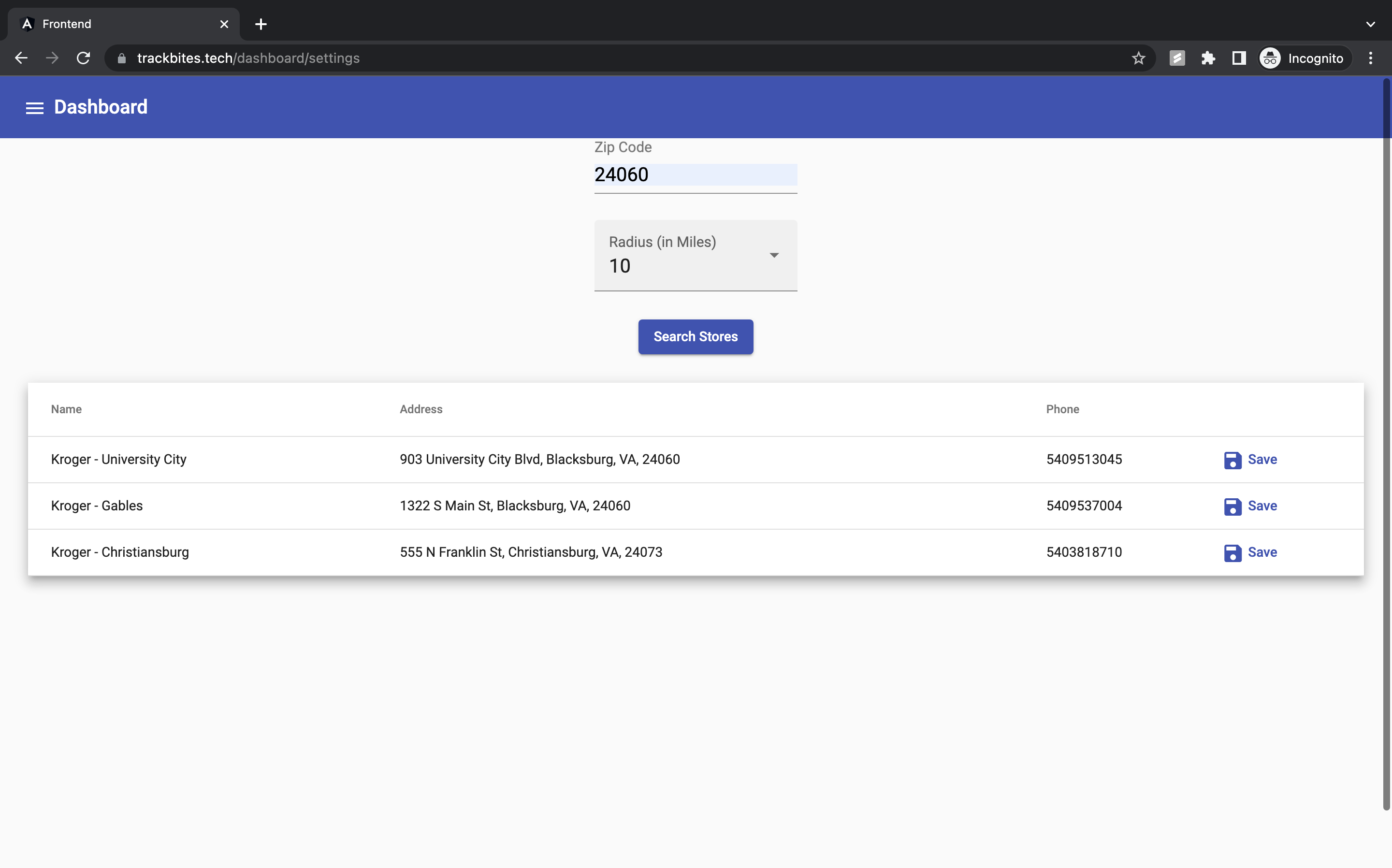Open the browser extensions puzzle icon
The width and height of the screenshot is (1392, 868).
tap(1208, 58)
